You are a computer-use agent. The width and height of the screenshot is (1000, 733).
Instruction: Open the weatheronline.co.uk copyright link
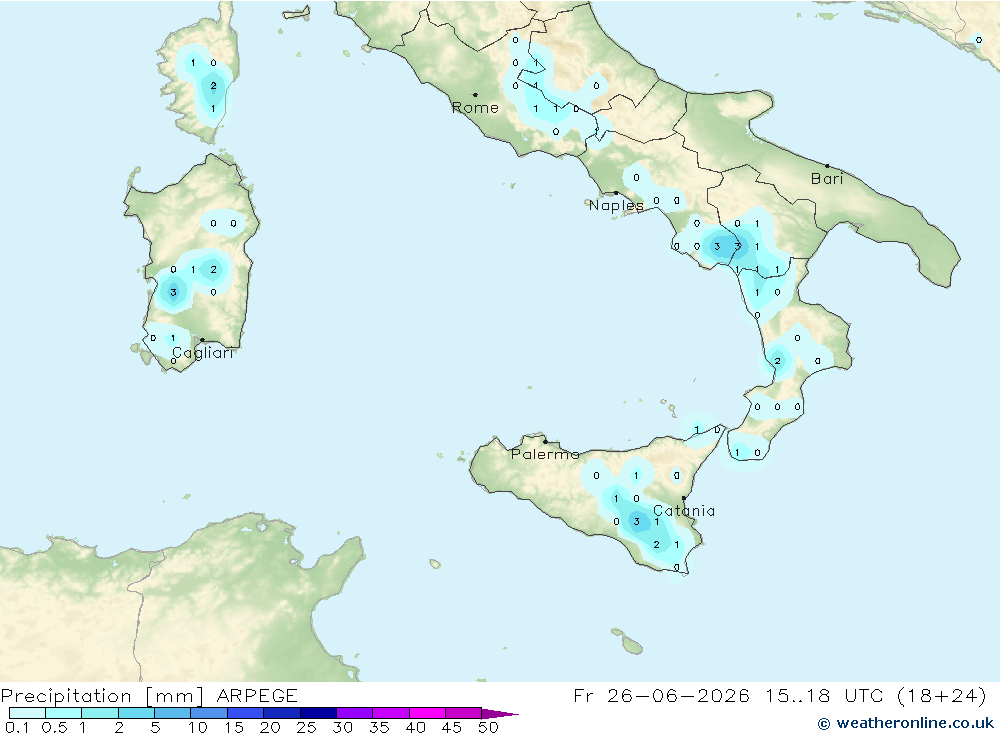click(x=906, y=723)
